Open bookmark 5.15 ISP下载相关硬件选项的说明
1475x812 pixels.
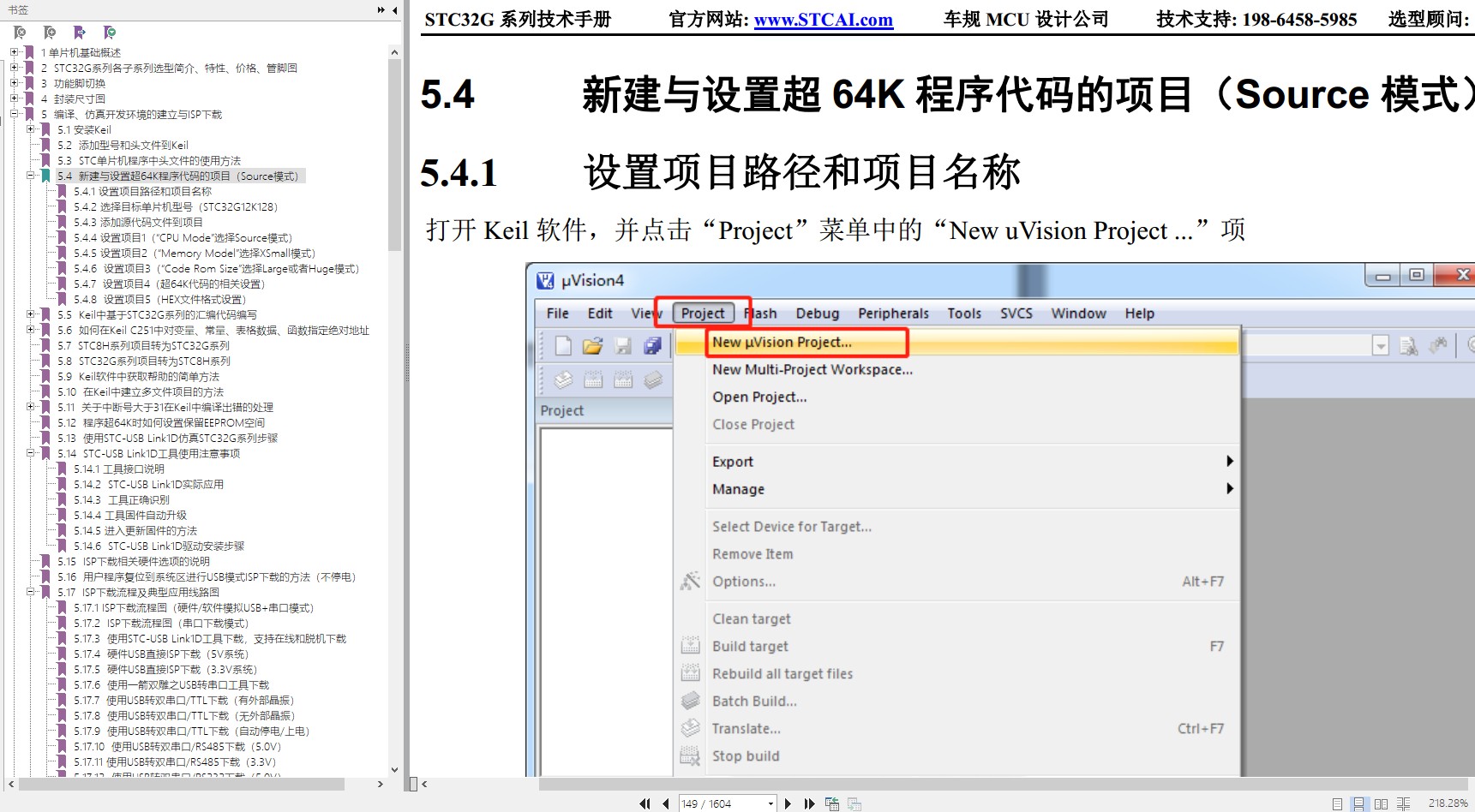134,562
